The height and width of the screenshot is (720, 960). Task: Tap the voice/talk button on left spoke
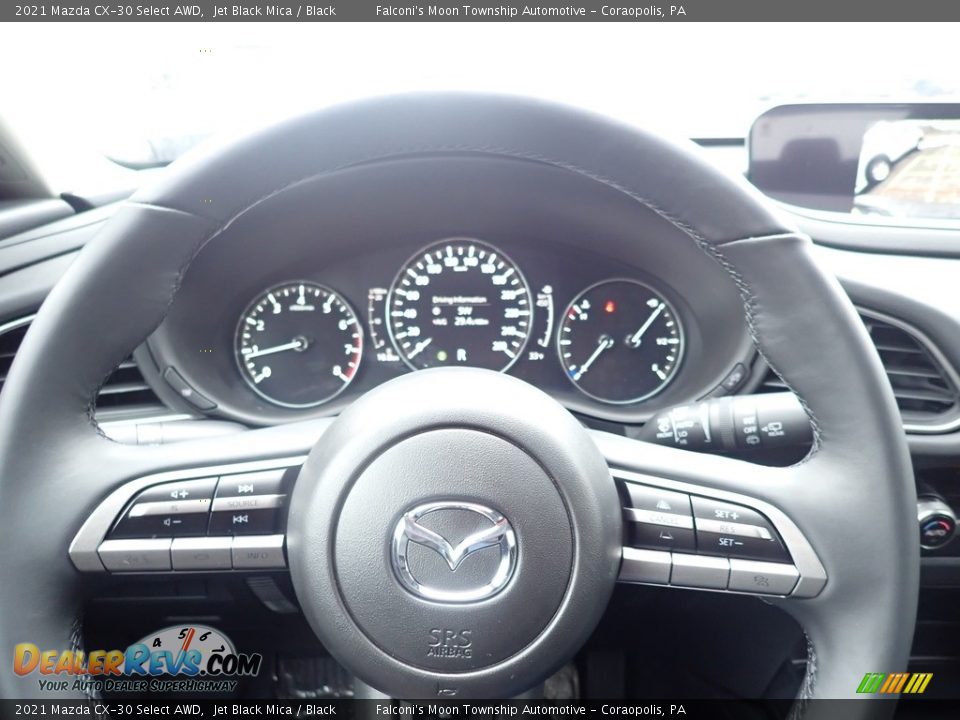pos(135,555)
